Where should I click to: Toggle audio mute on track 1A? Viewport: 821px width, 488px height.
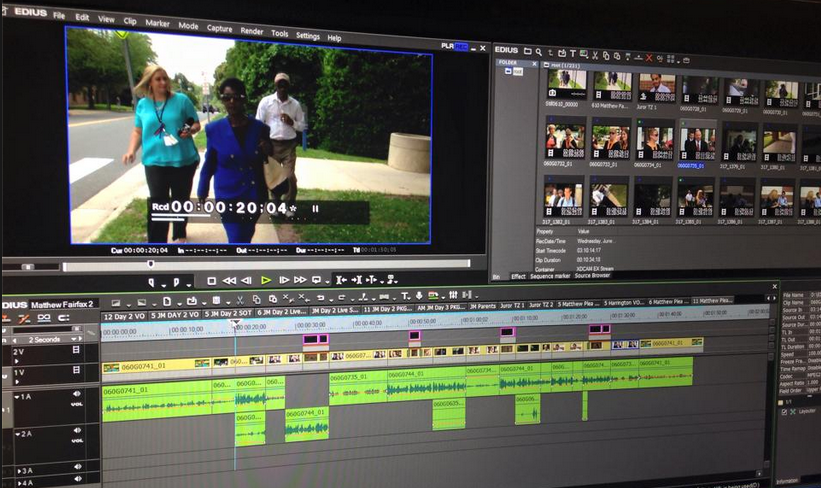(x=76, y=396)
